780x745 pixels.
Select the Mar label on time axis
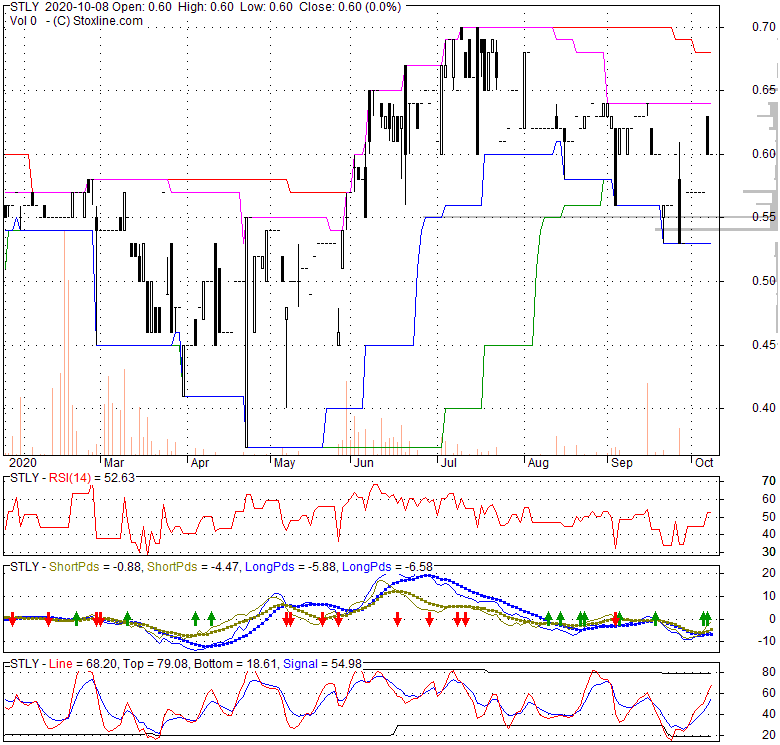(114, 463)
